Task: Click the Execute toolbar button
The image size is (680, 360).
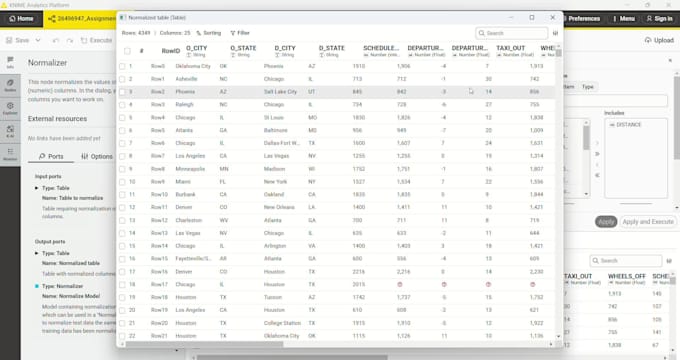Action: pyautogui.click(x=97, y=40)
